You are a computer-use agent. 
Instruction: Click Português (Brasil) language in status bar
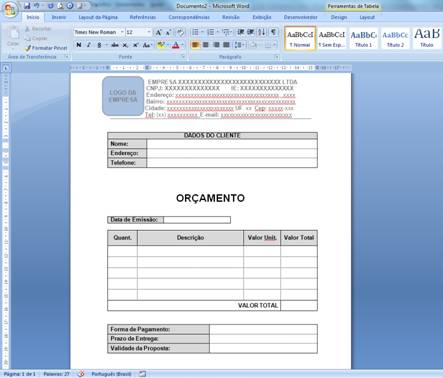point(111,374)
